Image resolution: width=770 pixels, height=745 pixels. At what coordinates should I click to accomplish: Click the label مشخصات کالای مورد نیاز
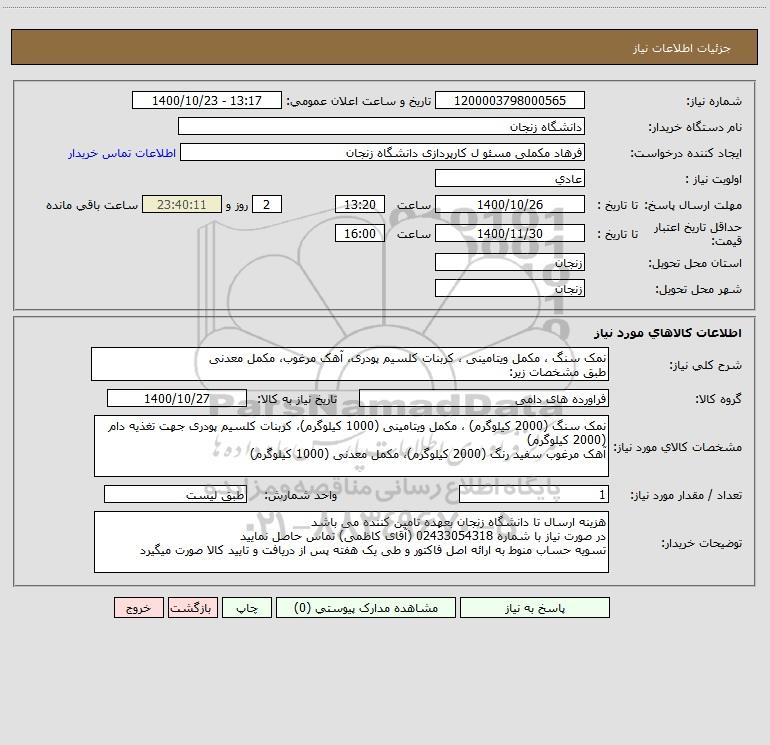(x=678, y=447)
